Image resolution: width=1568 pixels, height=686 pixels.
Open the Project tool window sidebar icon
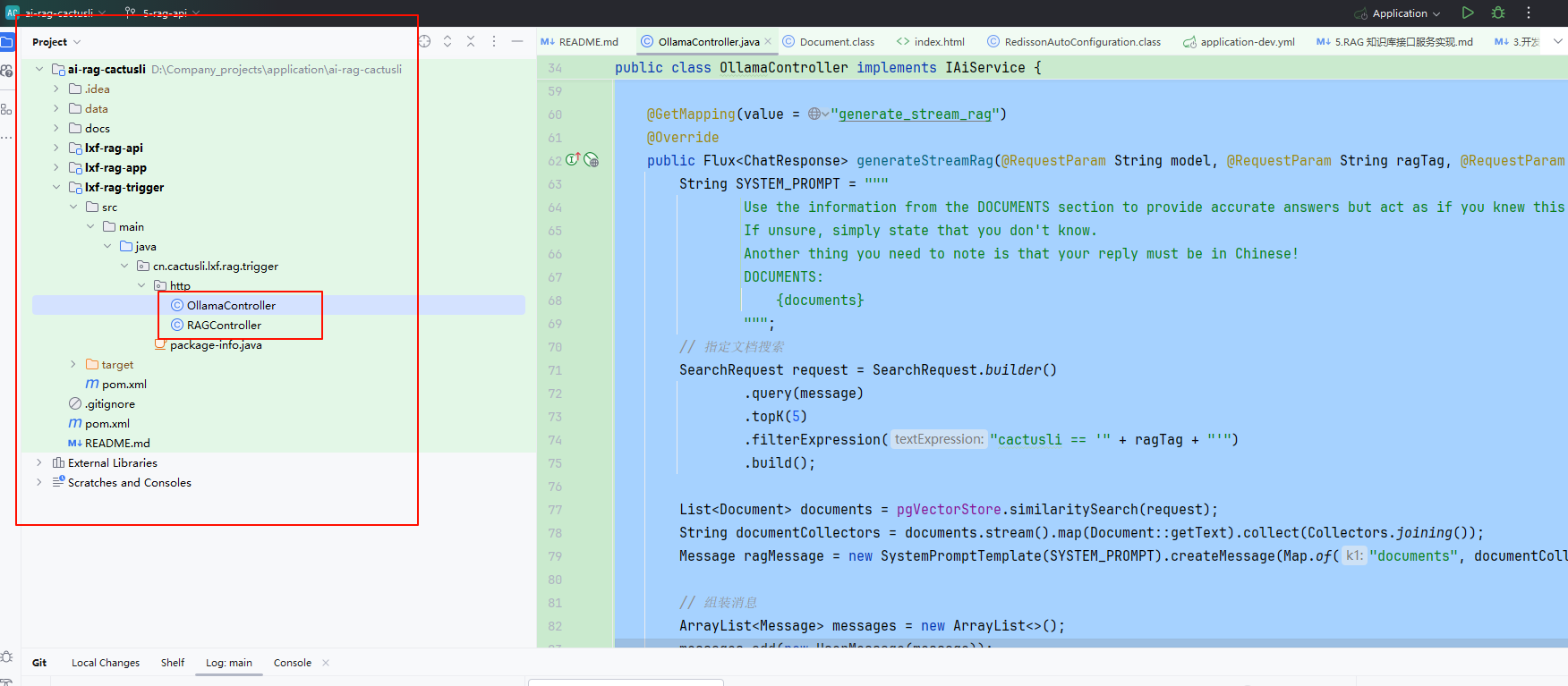coord(7,42)
